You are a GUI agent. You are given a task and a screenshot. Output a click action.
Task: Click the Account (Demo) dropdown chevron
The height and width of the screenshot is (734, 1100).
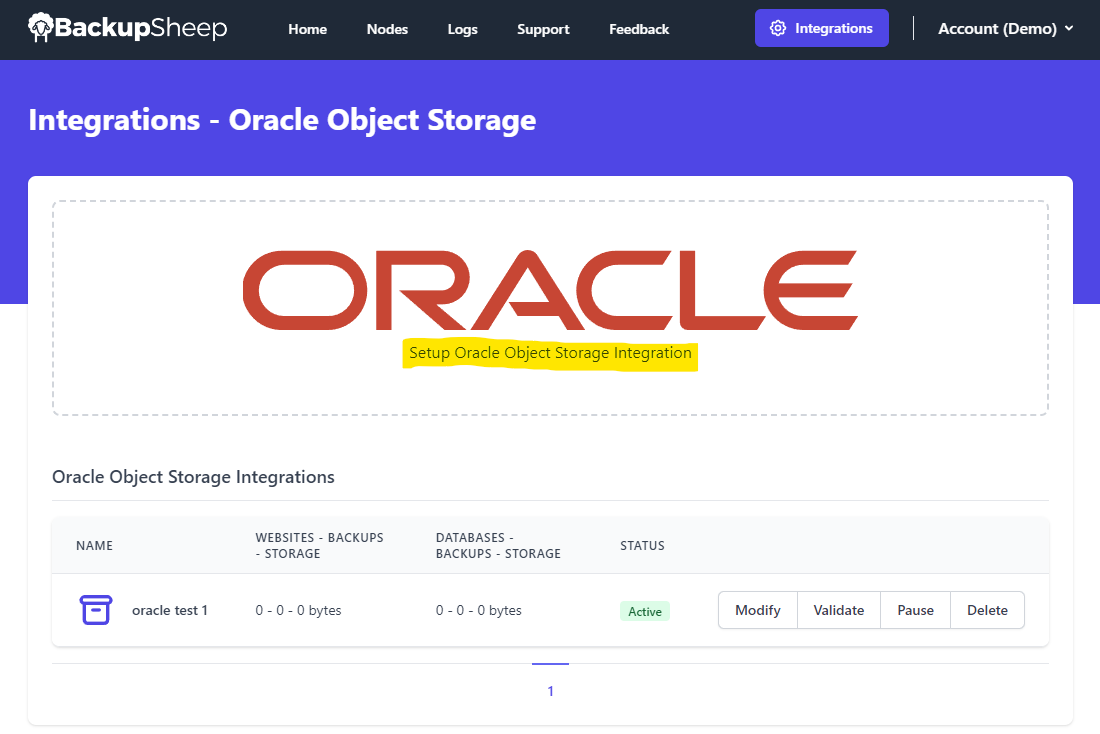tap(1068, 28)
